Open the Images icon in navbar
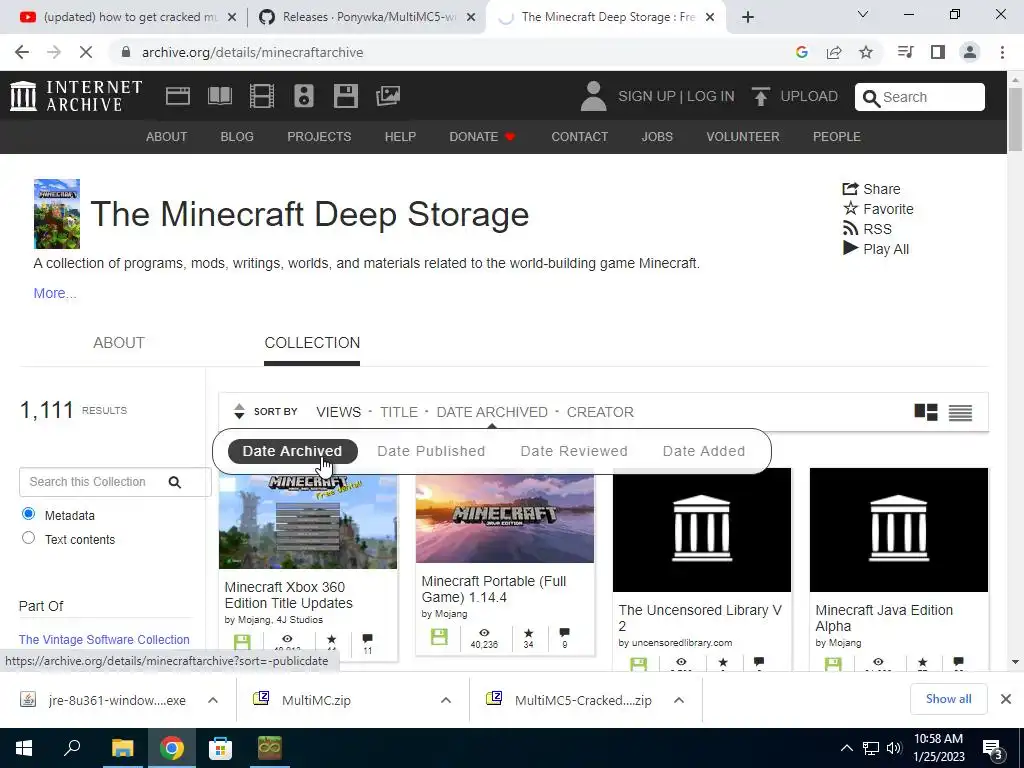 388,96
